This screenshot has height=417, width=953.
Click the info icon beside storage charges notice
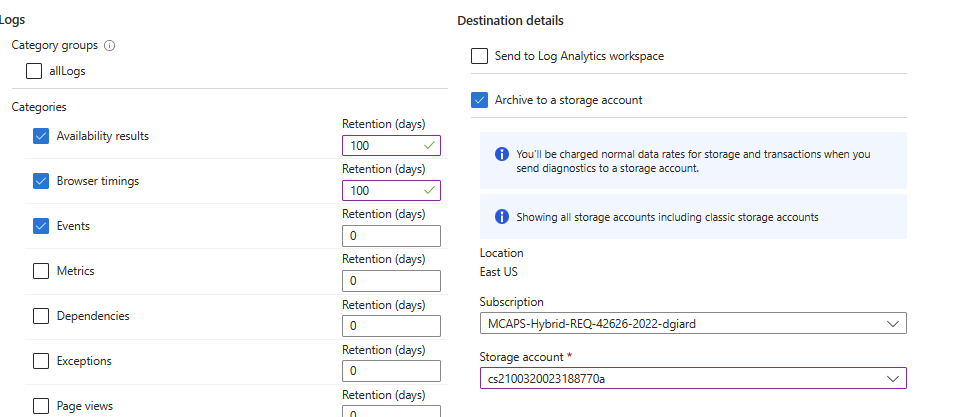[x=502, y=155]
